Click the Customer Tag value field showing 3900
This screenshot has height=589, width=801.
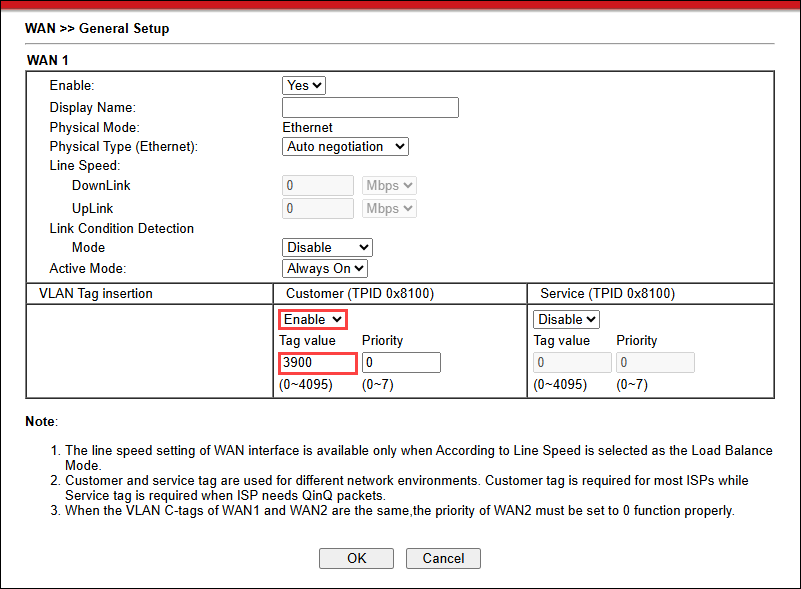(316, 363)
